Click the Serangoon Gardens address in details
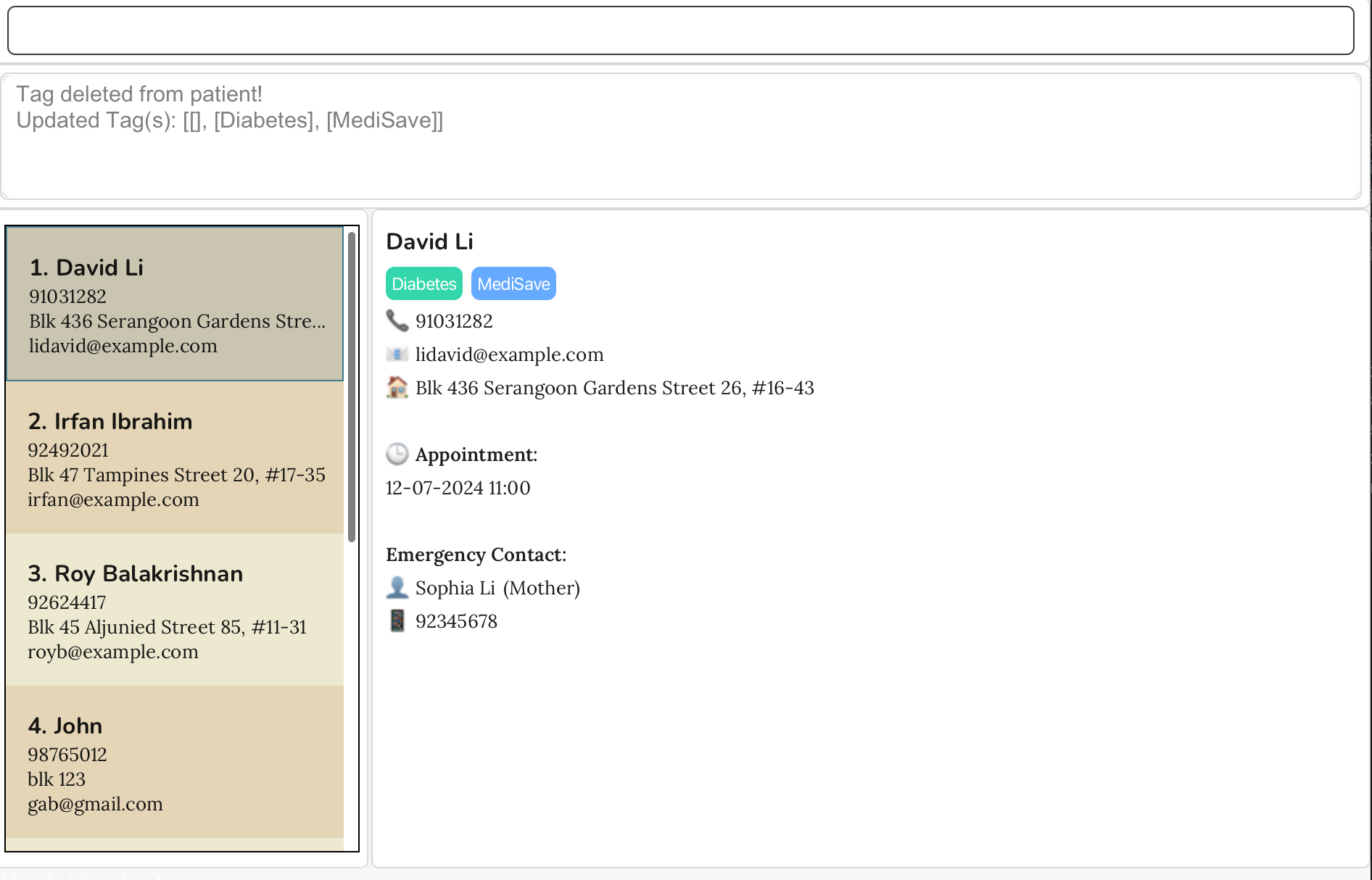The width and height of the screenshot is (1372, 880). pos(614,388)
